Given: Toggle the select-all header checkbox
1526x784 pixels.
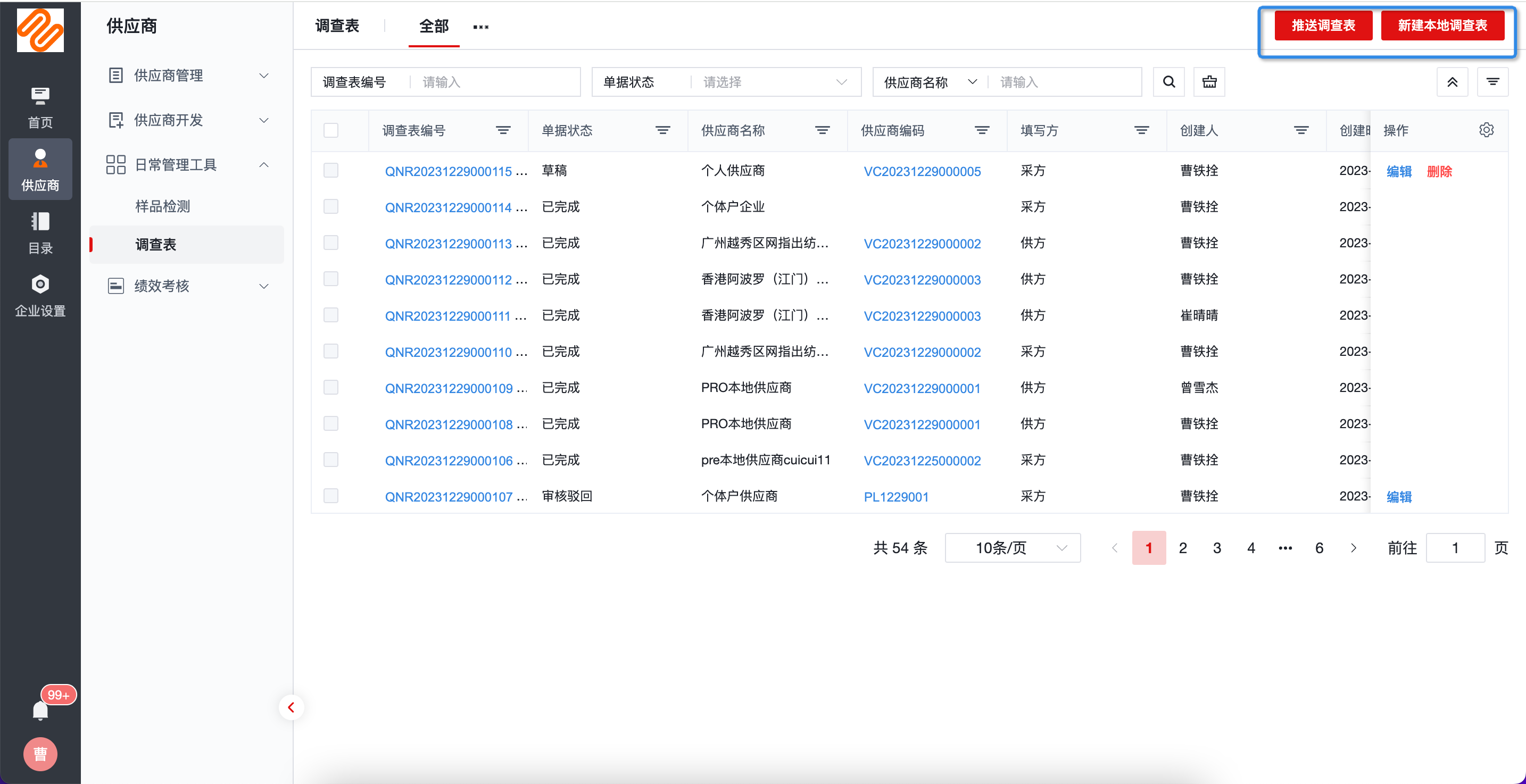Looking at the screenshot, I should pyautogui.click(x=331, y=130).
